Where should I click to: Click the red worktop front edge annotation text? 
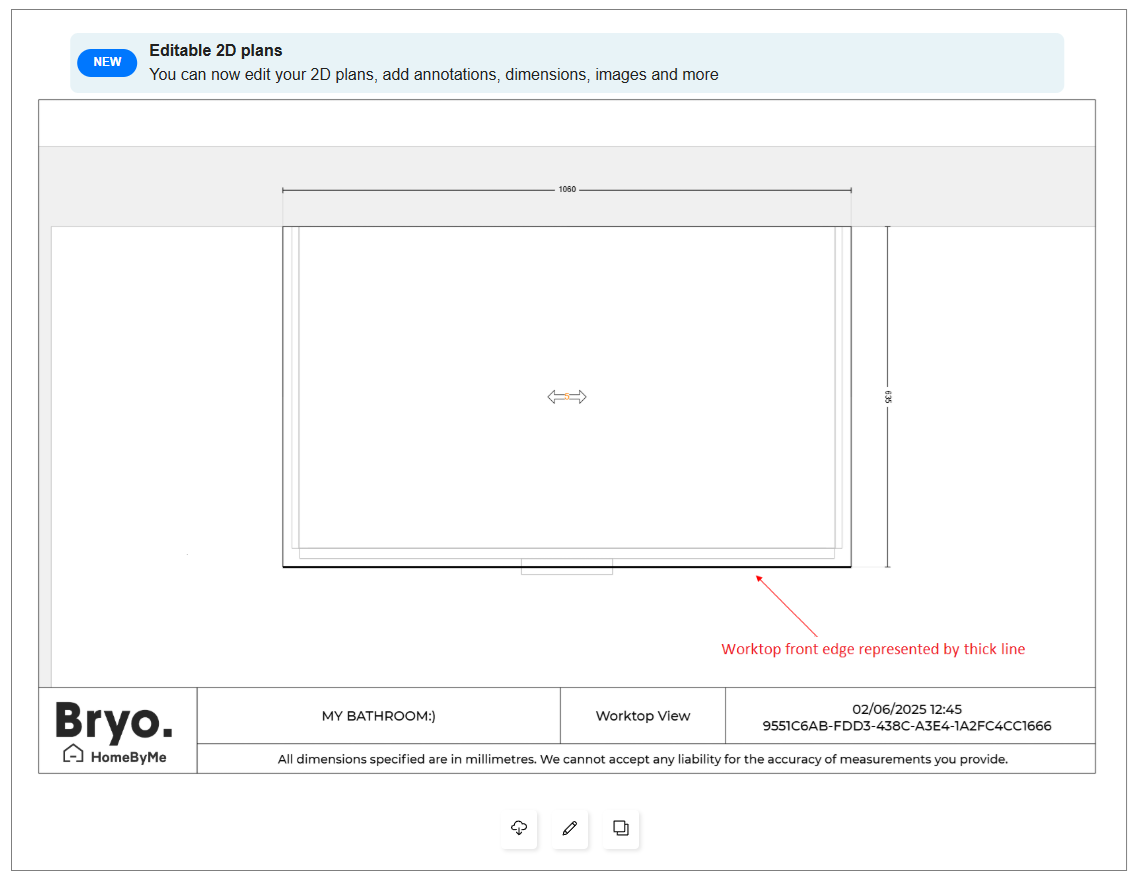coord(873,649)
